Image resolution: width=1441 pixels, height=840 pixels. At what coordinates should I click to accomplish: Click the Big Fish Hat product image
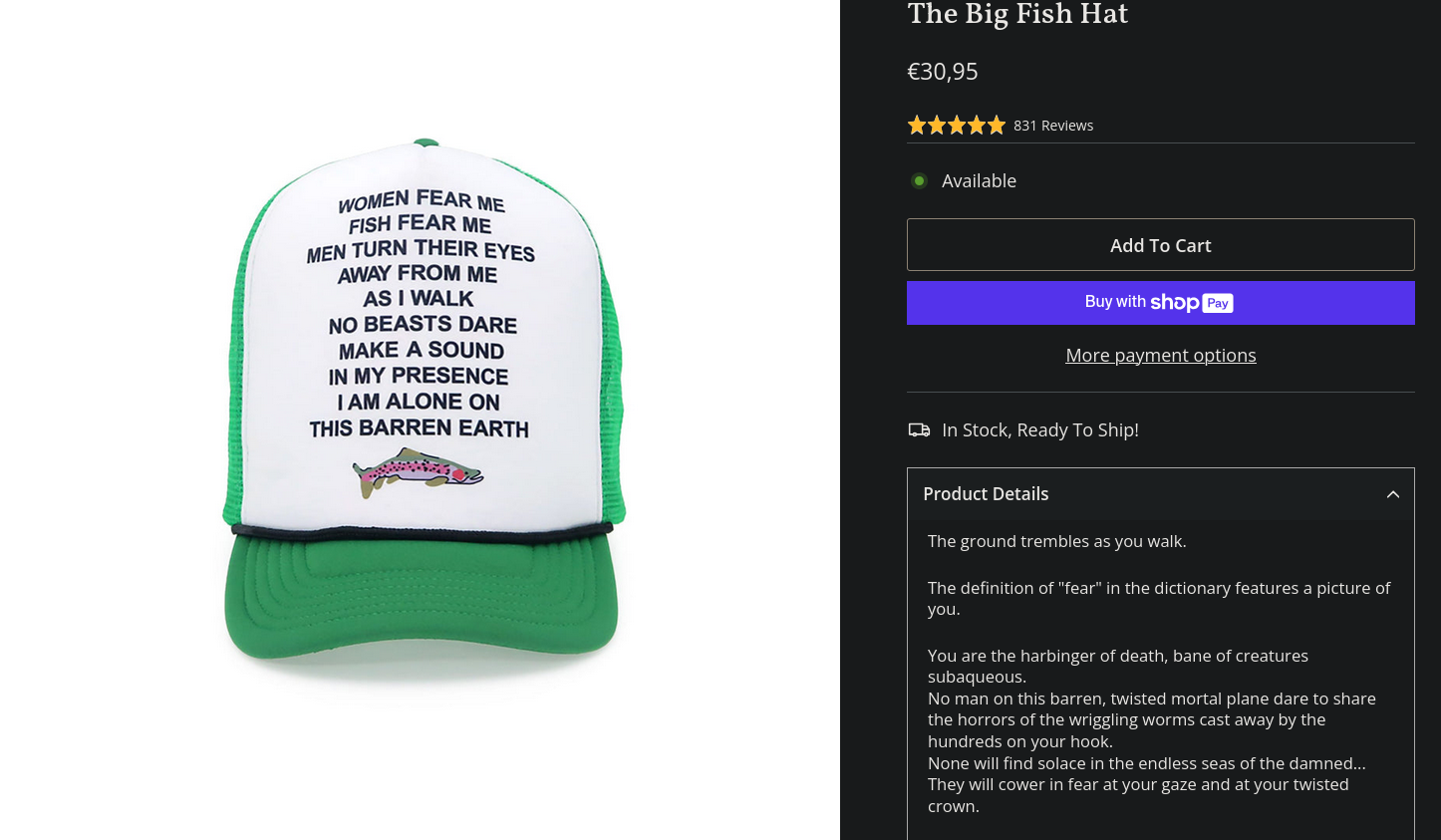(424, 411)
